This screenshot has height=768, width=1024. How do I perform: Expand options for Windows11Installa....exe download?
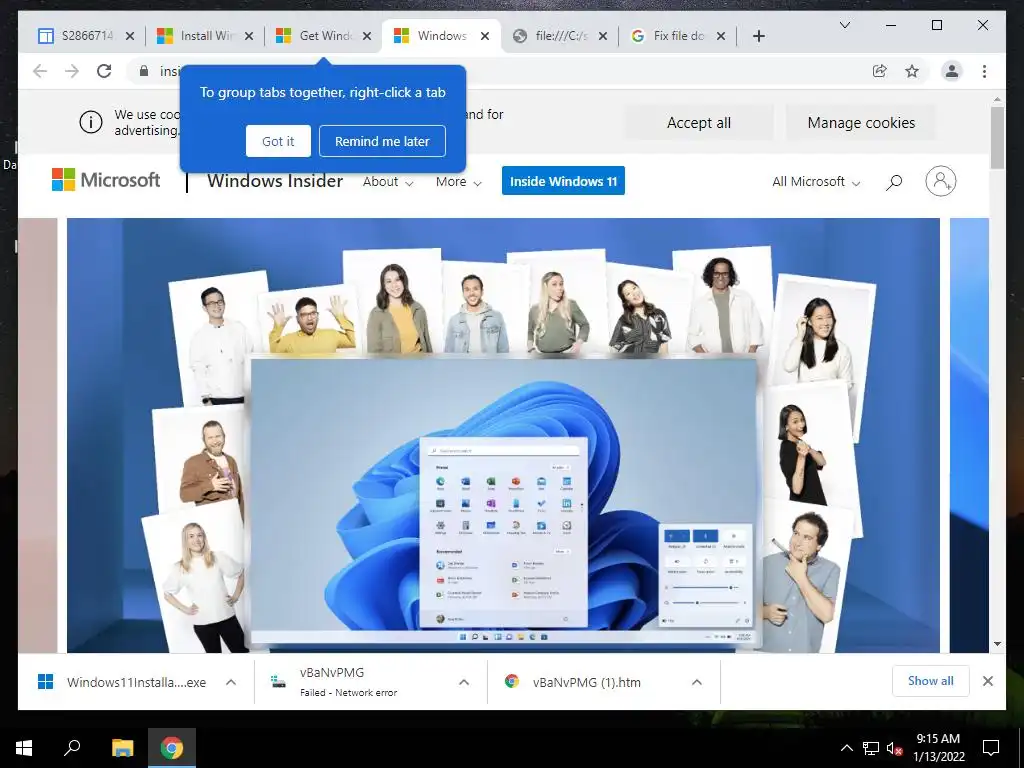(x=231, y=682)
